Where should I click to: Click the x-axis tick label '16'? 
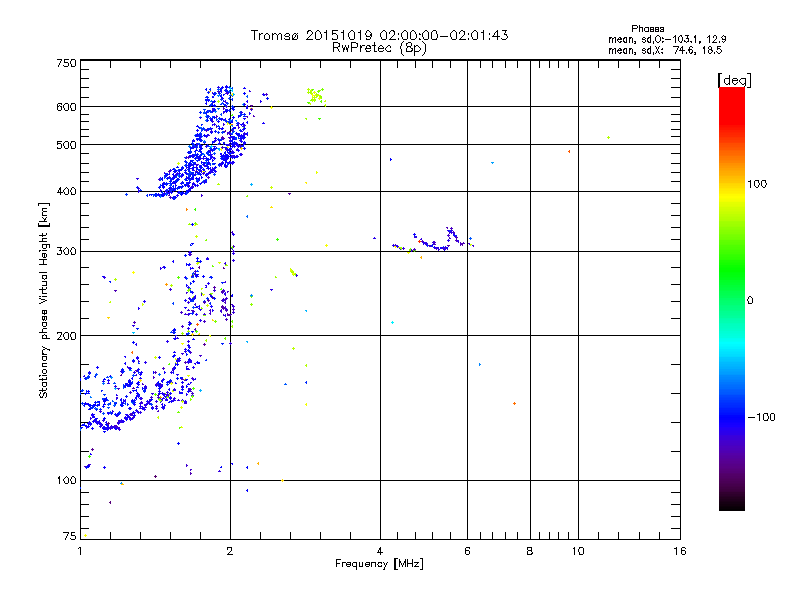[x=680, y=551]
